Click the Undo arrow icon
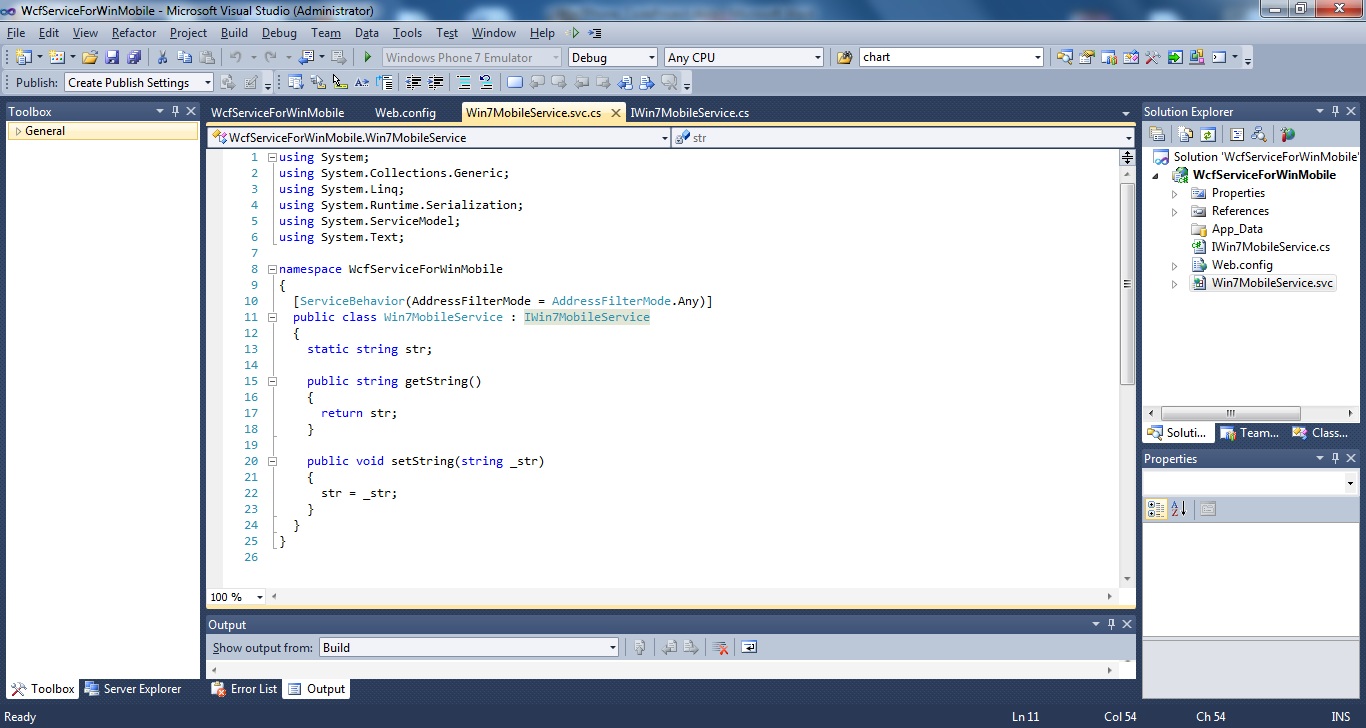The width and height of the screenshot is (1366, 728). [236, 57]
